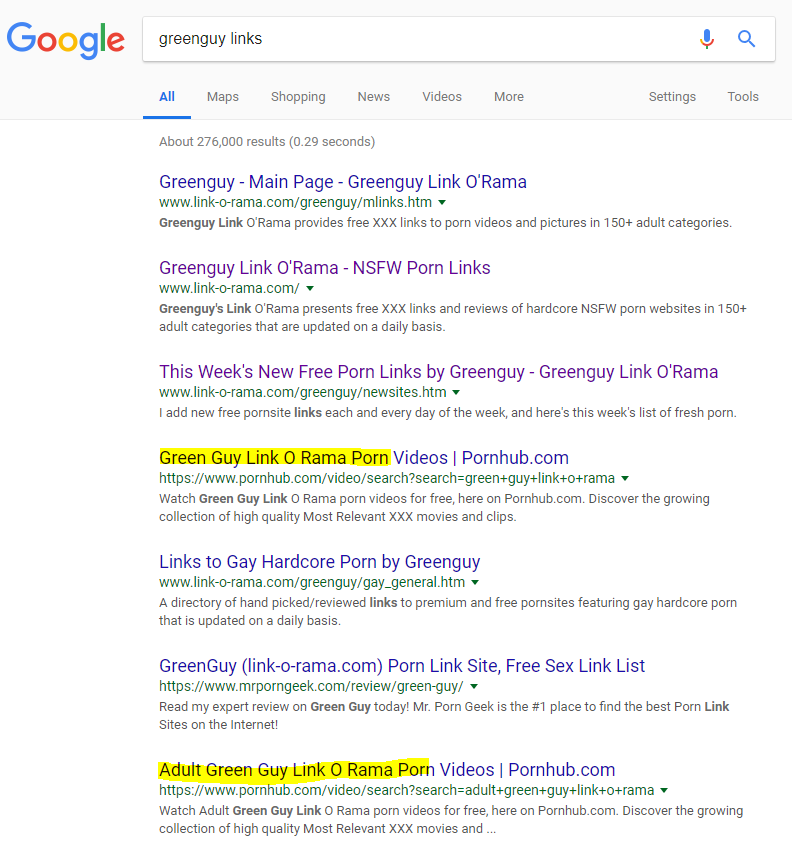Start voice search with the microphone icon
The height and width of the screenshot is (856, 792).
[707, 39]
